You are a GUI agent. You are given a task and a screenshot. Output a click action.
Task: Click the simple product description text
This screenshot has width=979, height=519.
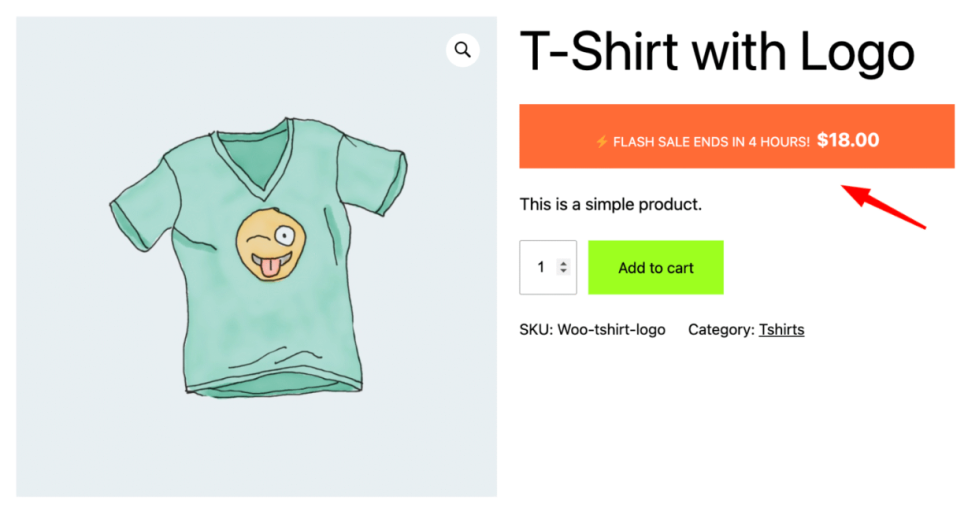point(610,205)
